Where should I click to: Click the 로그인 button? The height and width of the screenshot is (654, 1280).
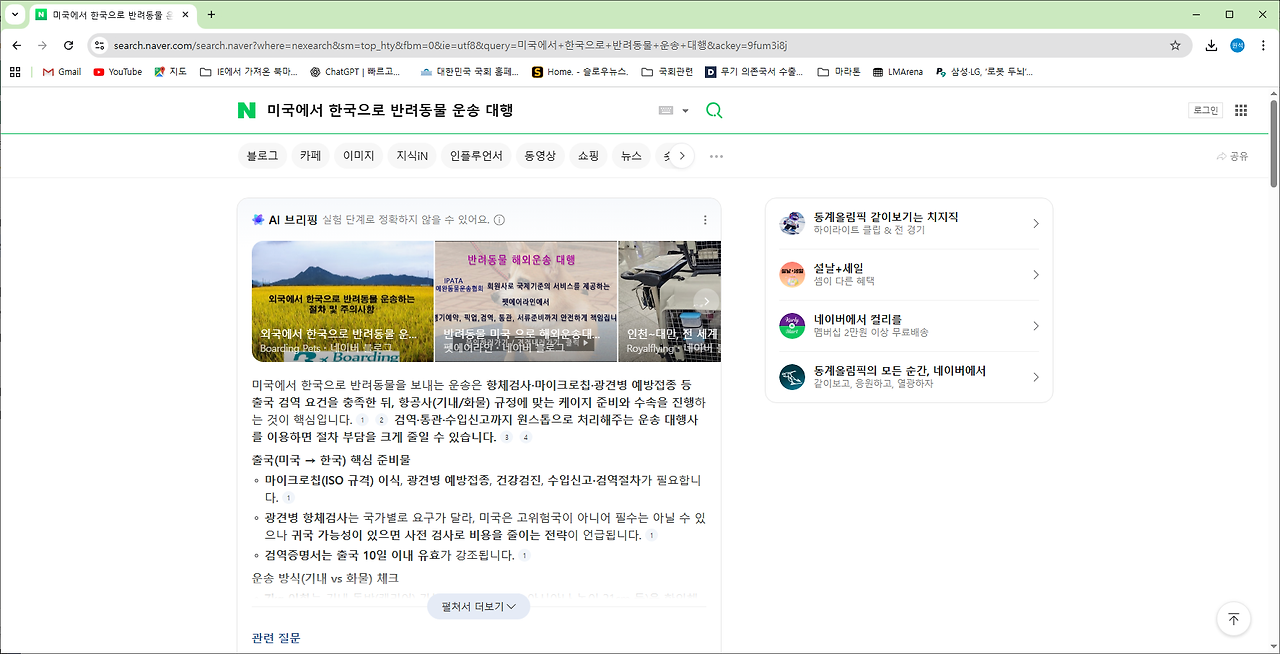coord(1205,110)
